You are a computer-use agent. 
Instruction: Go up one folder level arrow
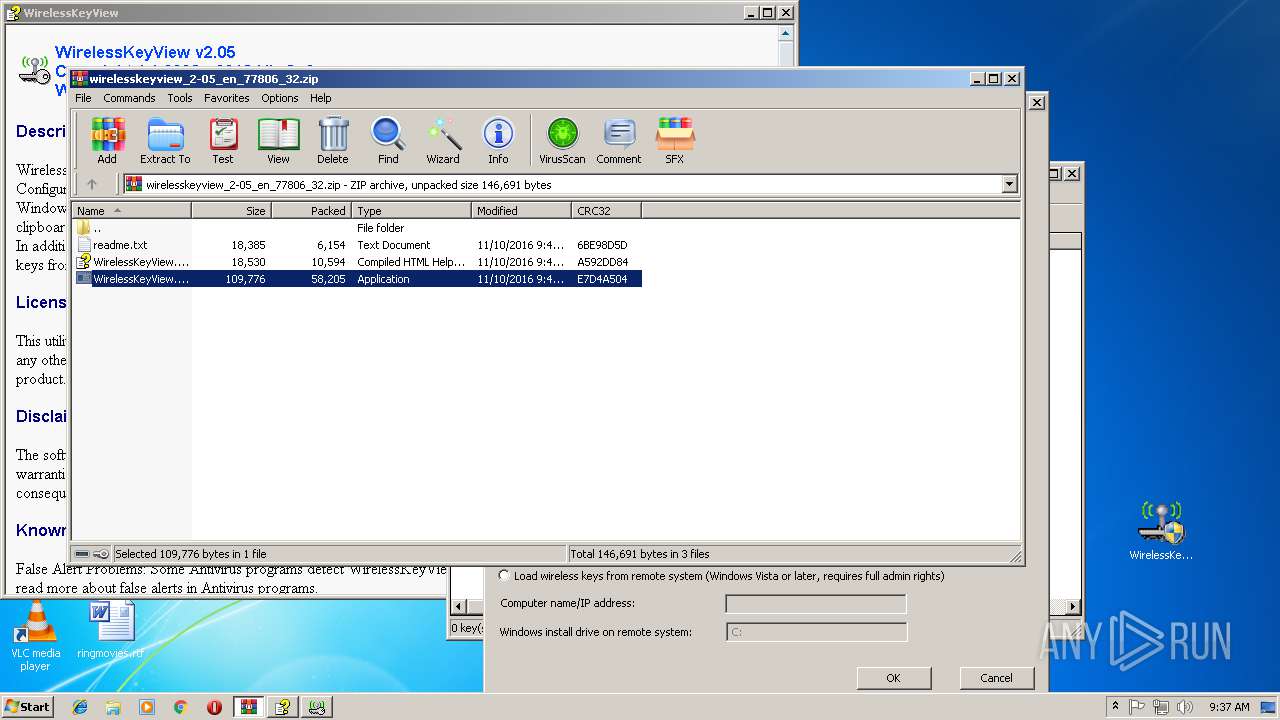(92, 184)
